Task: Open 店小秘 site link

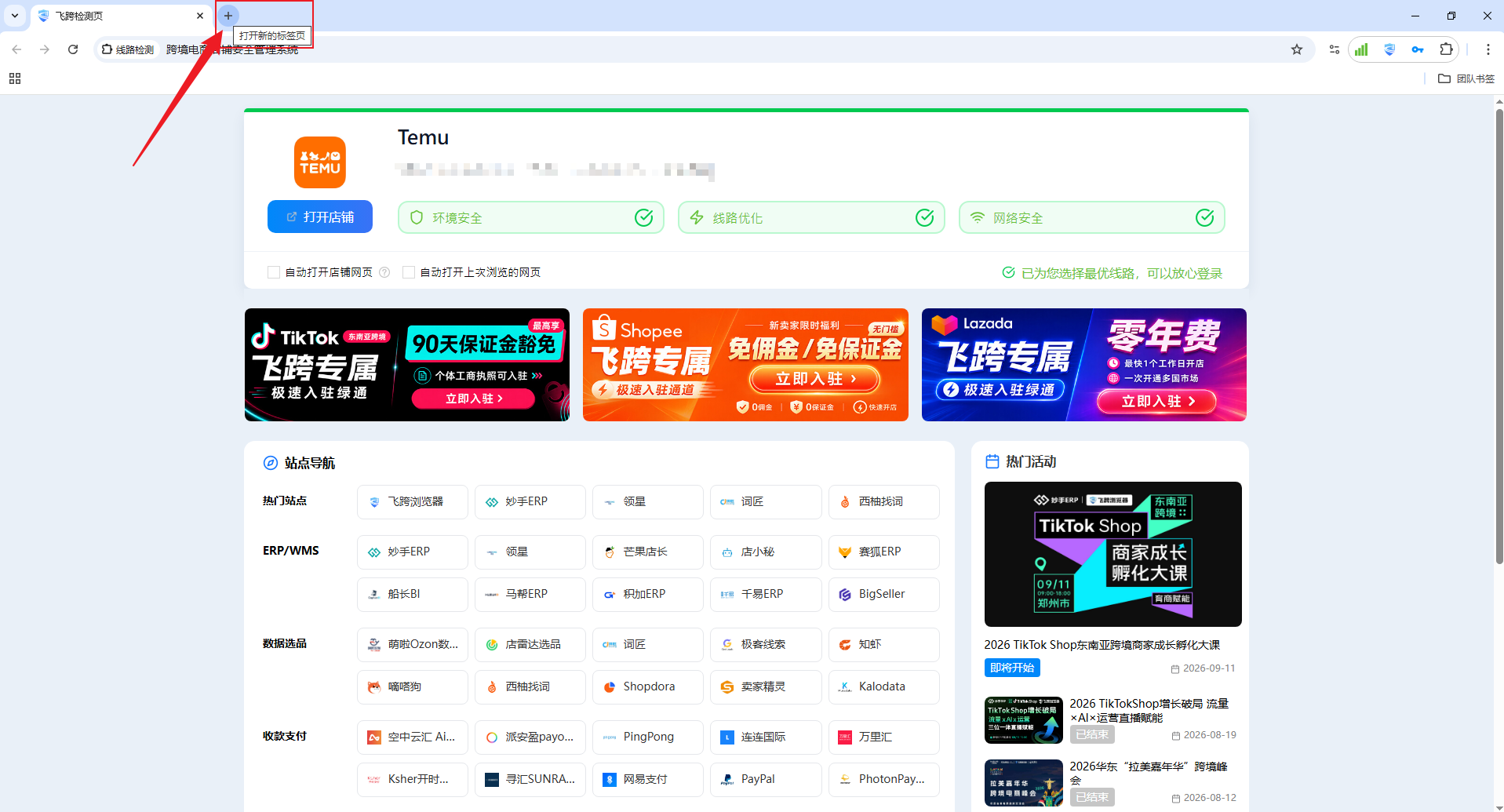Action: coord(766,552)
